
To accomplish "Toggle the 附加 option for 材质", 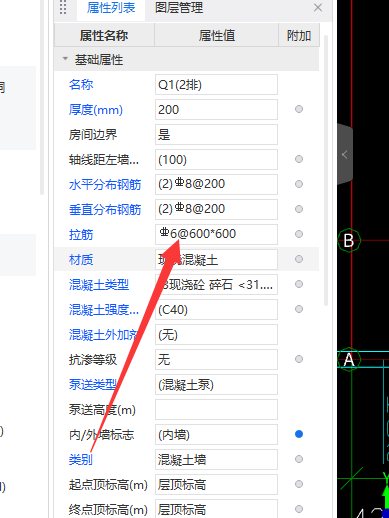I will click(299, 259).
